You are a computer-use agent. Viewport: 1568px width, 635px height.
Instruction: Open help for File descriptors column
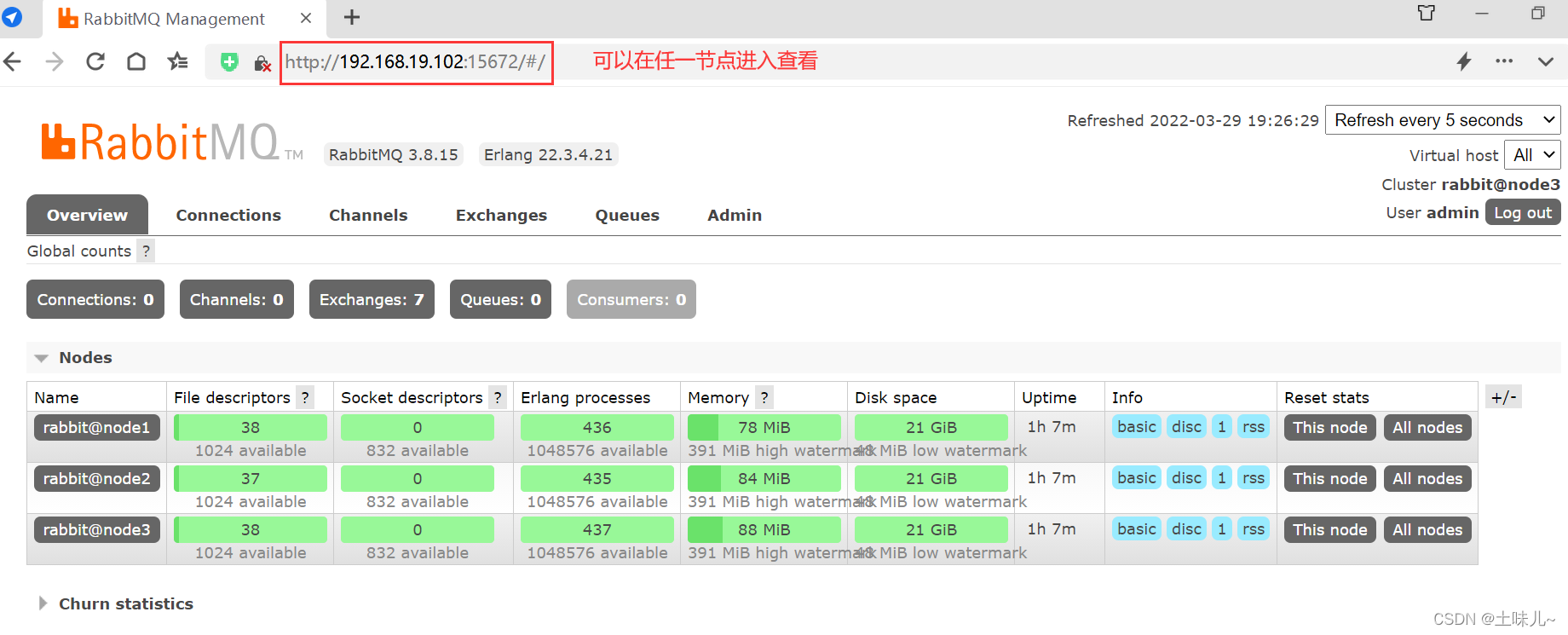[x=305, y=397]
